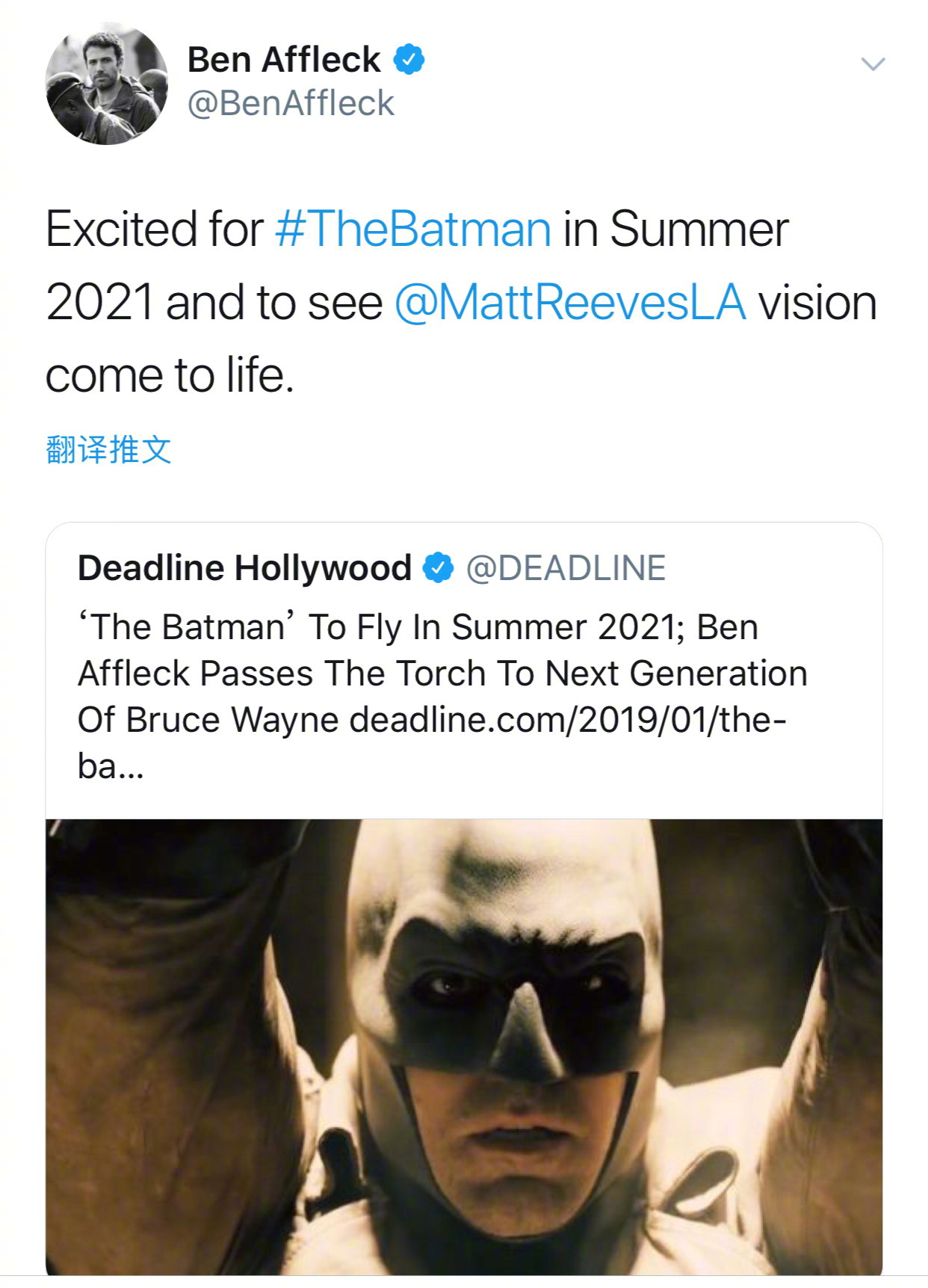This screenshot has height=1288, width=928.
Task: Follow the deadline.com/2019/01 article link
Action: coord(567,720)
